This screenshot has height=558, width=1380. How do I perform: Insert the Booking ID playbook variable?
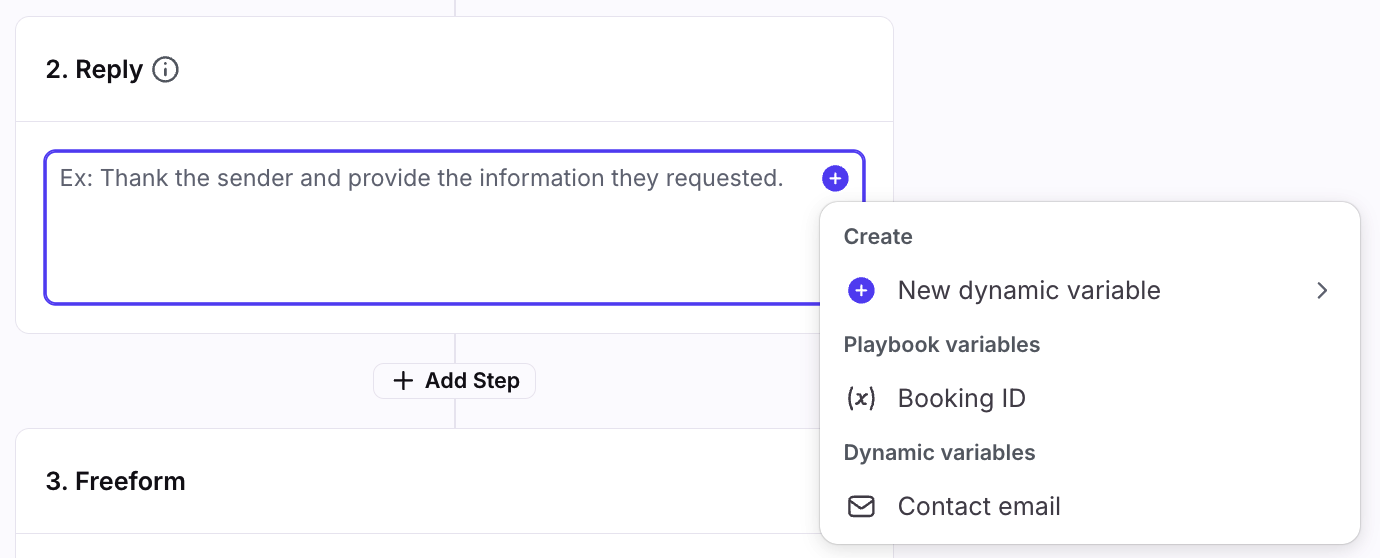coord(961,398)
